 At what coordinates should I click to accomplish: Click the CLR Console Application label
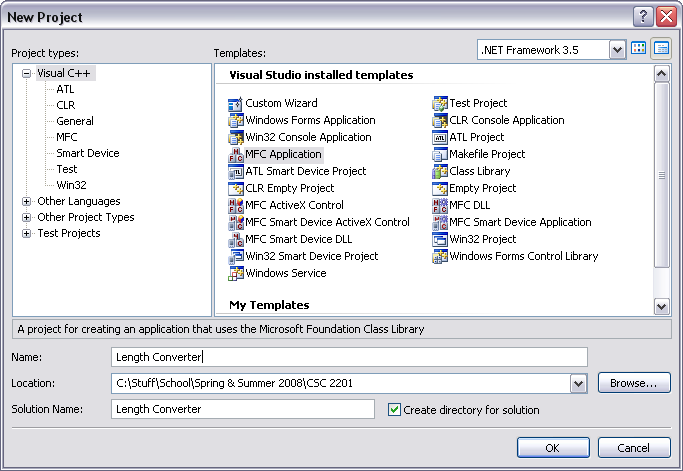[x=507, y=120]
